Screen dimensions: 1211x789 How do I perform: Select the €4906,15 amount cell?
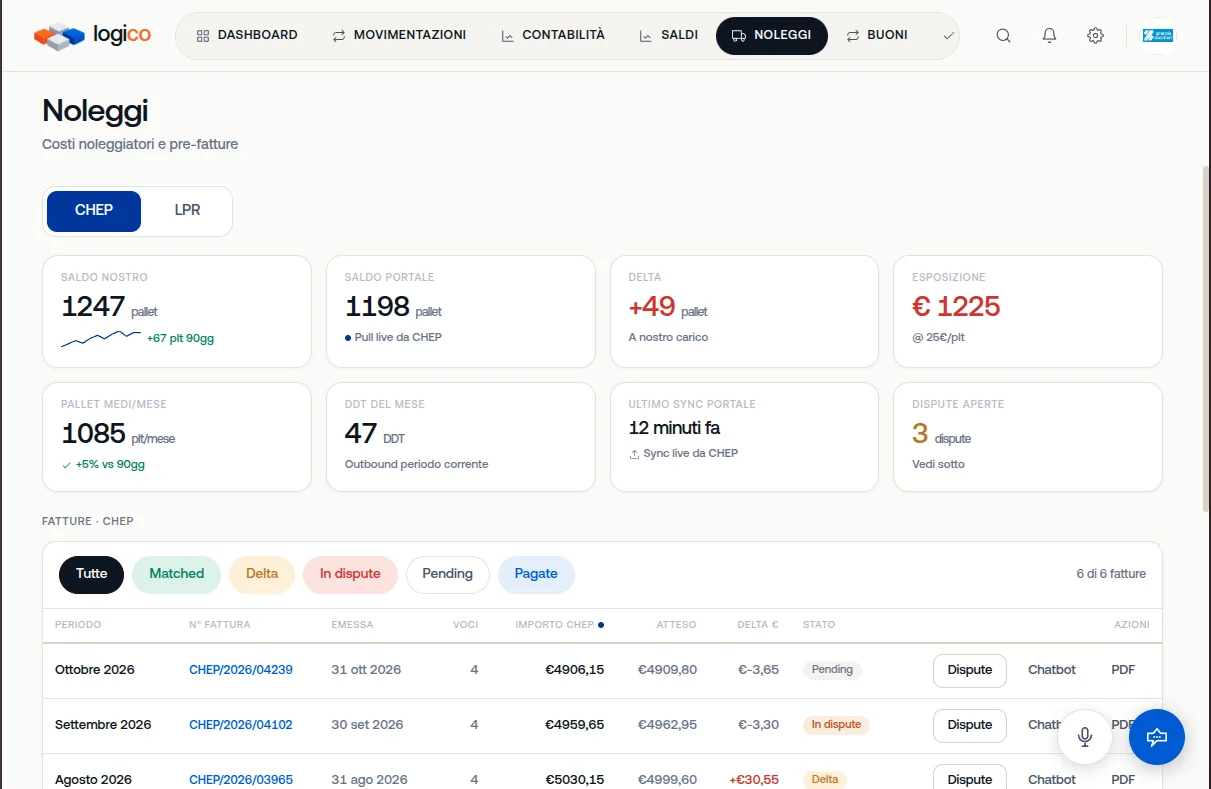pyautogui.click(x=575, y=670)
